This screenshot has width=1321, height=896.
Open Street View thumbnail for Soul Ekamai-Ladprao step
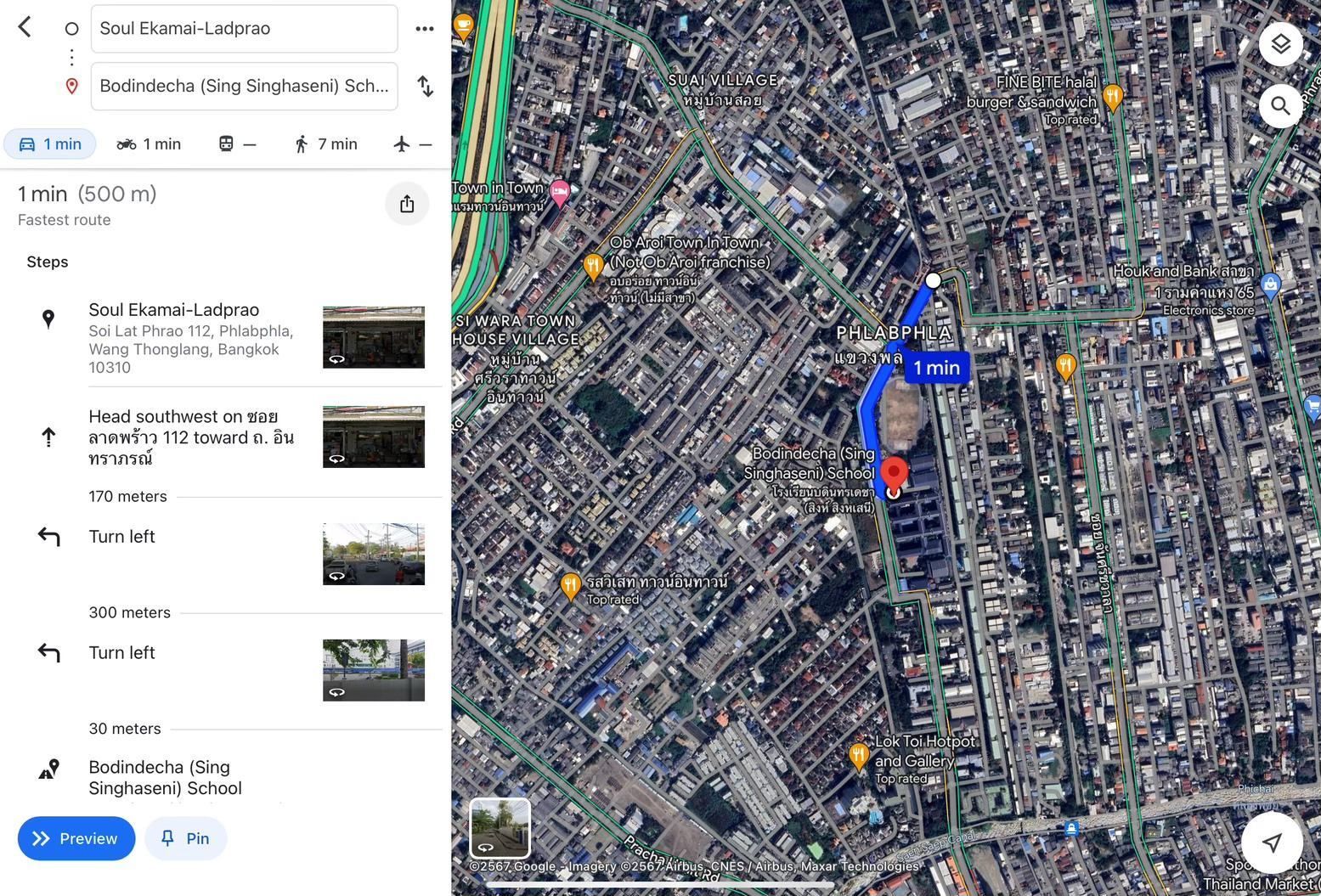(x=374, y=337)
